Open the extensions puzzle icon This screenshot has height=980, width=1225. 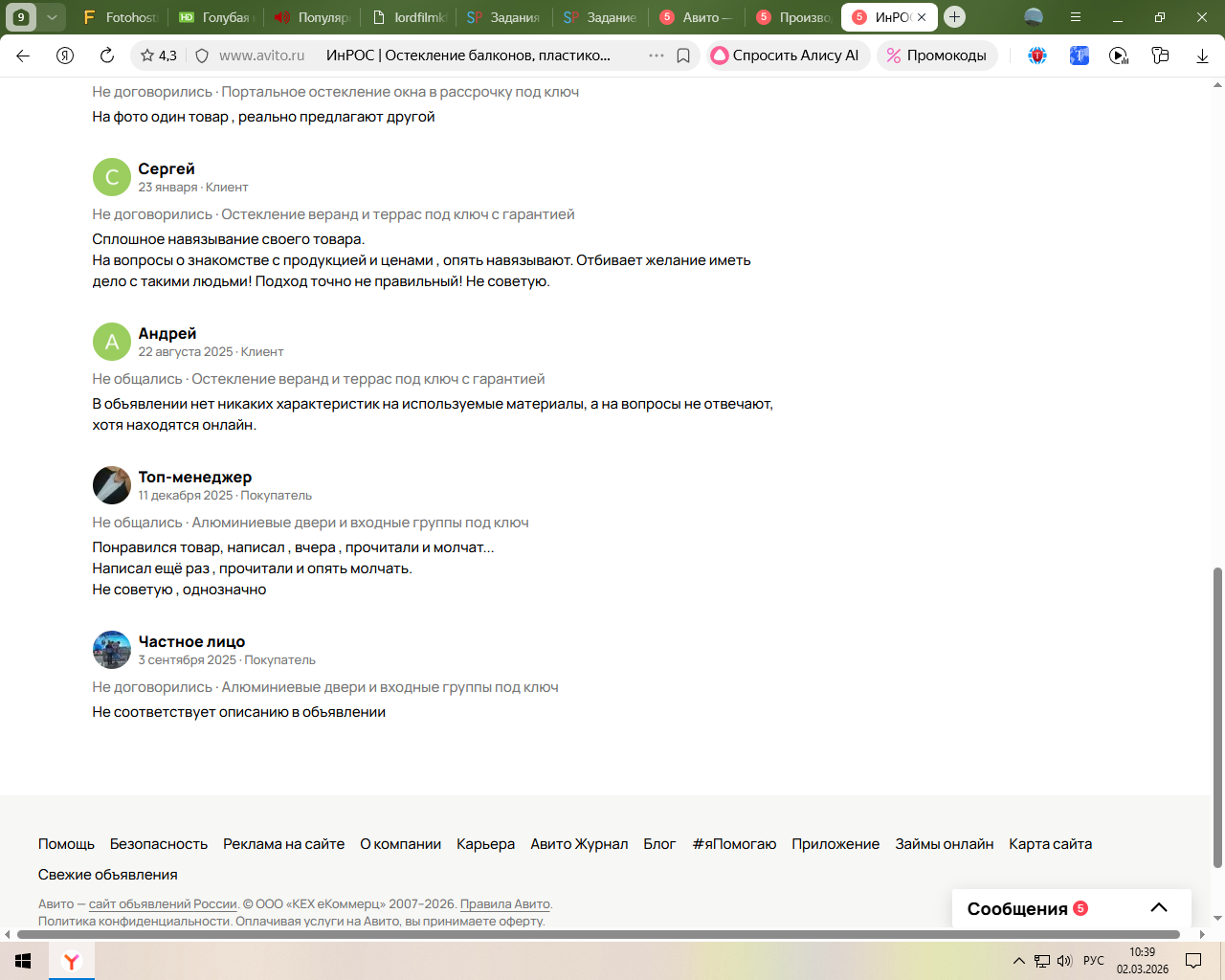[x=1160, y=56]
